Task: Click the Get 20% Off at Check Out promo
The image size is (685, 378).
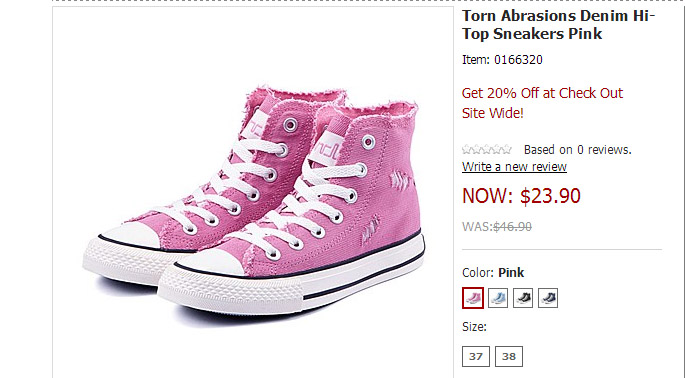Action: click(x=542, y=93)
